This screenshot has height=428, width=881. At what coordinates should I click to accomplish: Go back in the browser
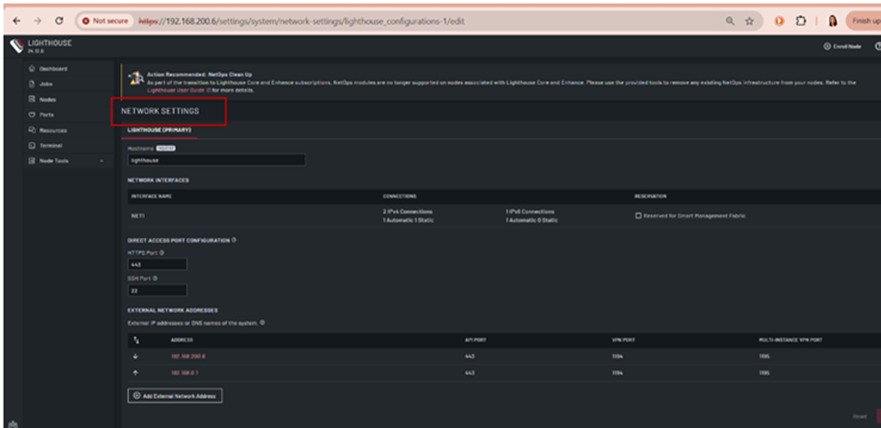tap(17, 21)
